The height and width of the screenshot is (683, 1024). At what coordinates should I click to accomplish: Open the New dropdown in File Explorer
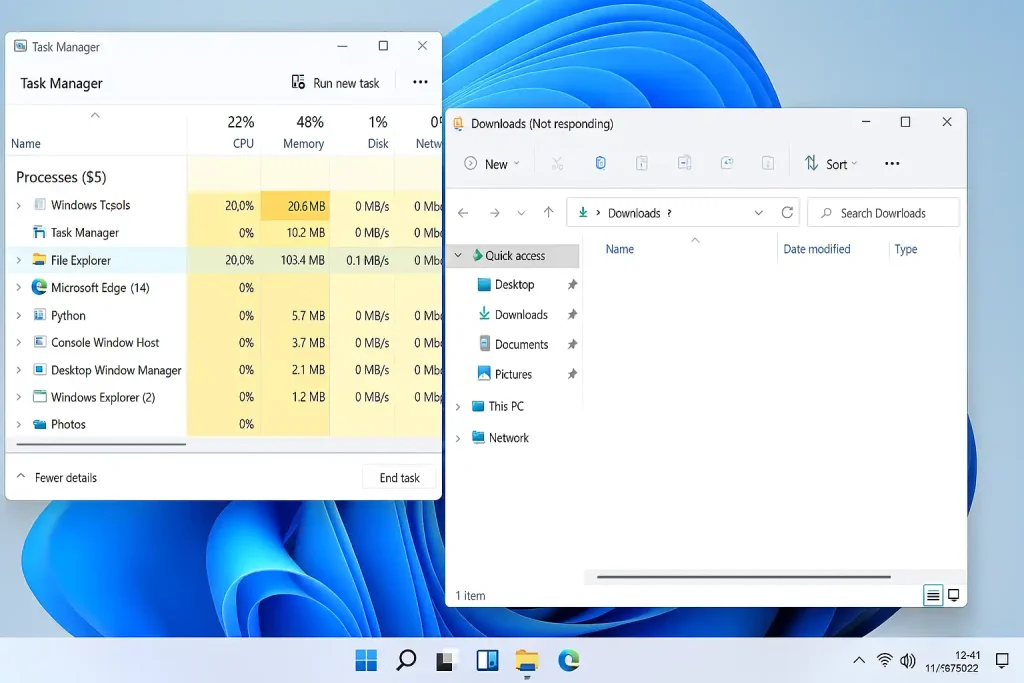pyautogui.click(x=492, y=164)
